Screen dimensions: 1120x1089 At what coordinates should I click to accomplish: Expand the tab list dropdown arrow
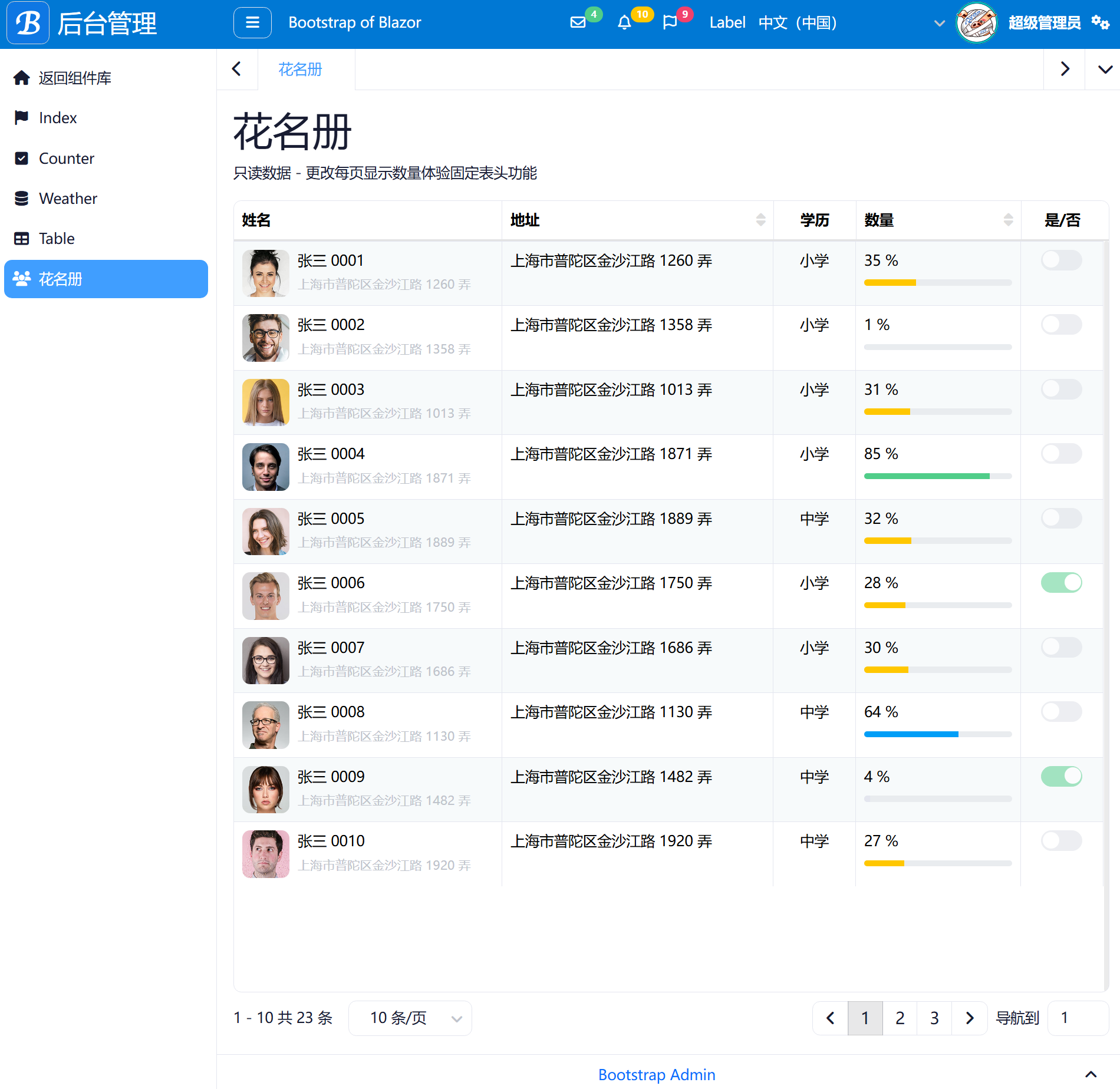pyautogui.click(x=1105, y=69)
